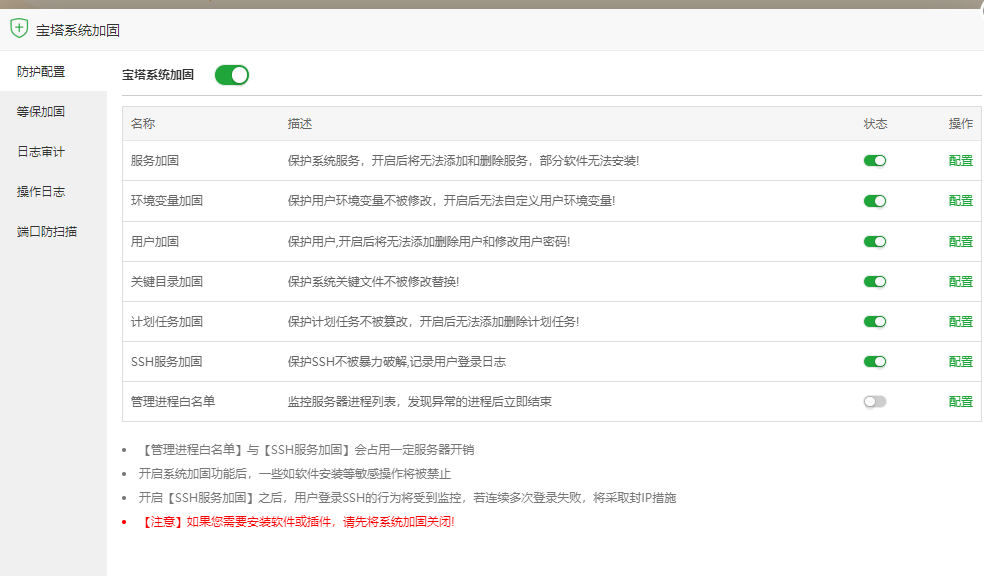Open the 操作日志 sidebar tab
Viewport: 984px width, 576px height.
pos(53,191)
